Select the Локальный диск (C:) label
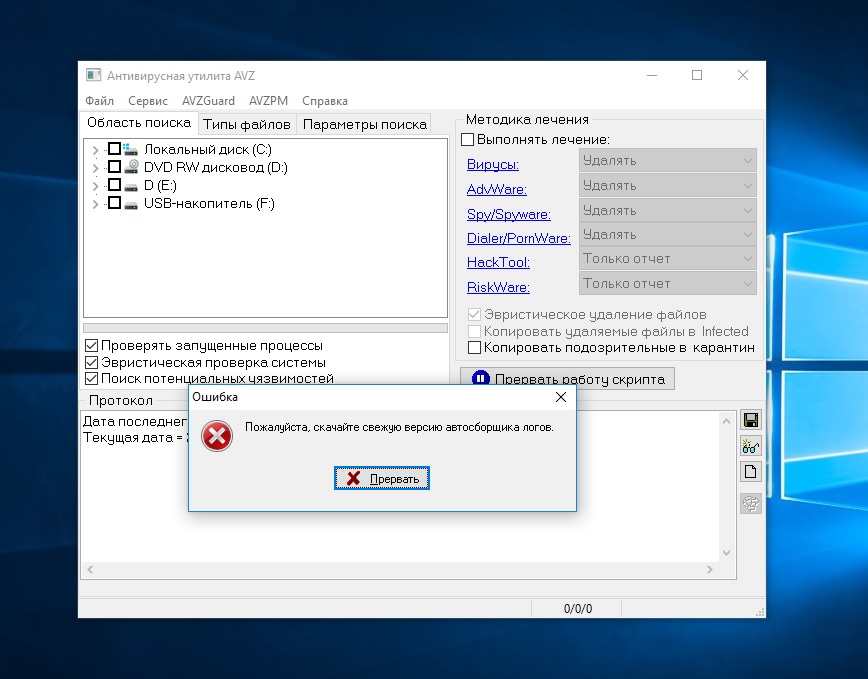 (208, 149)
